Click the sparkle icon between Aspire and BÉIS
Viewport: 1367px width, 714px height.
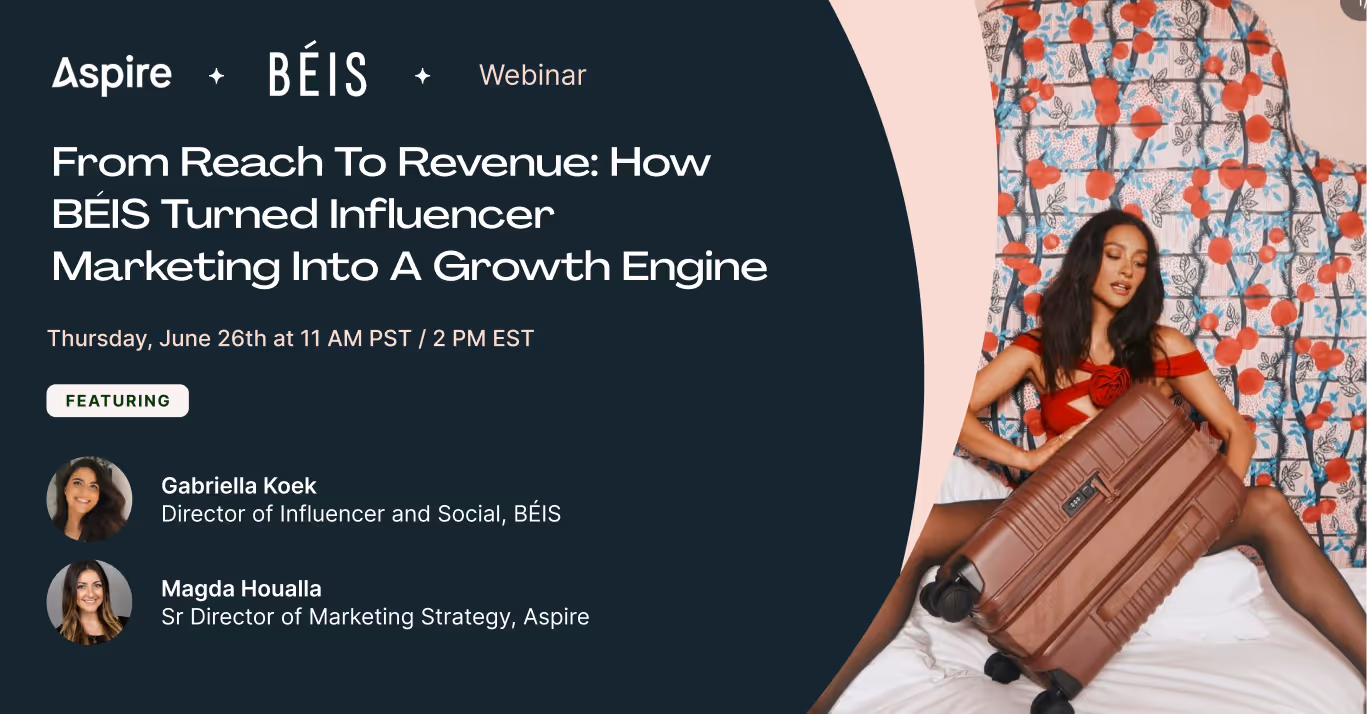[216, 76]
